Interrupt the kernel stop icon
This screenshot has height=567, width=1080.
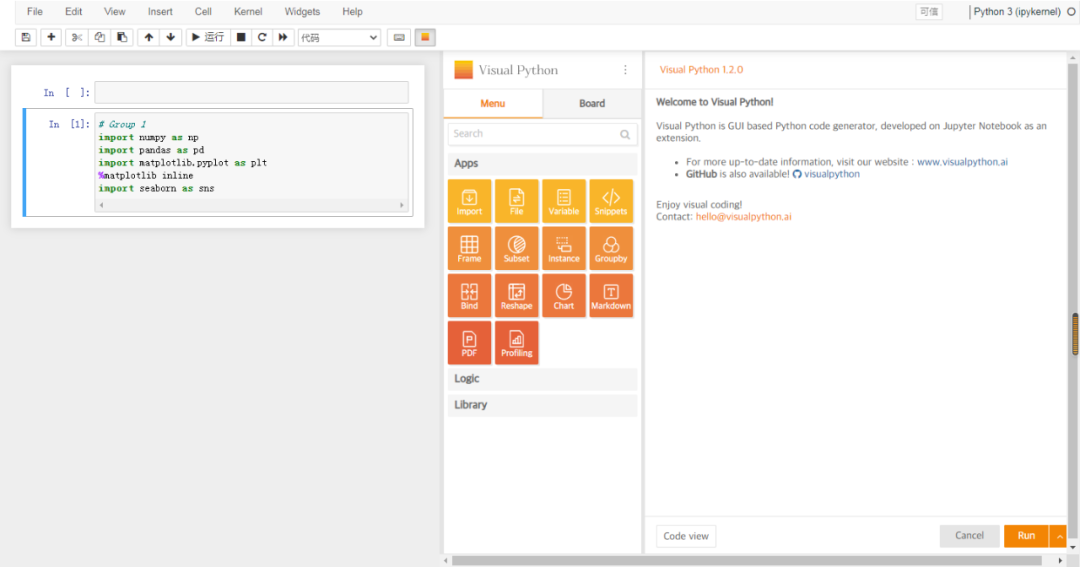pos(241,37)
